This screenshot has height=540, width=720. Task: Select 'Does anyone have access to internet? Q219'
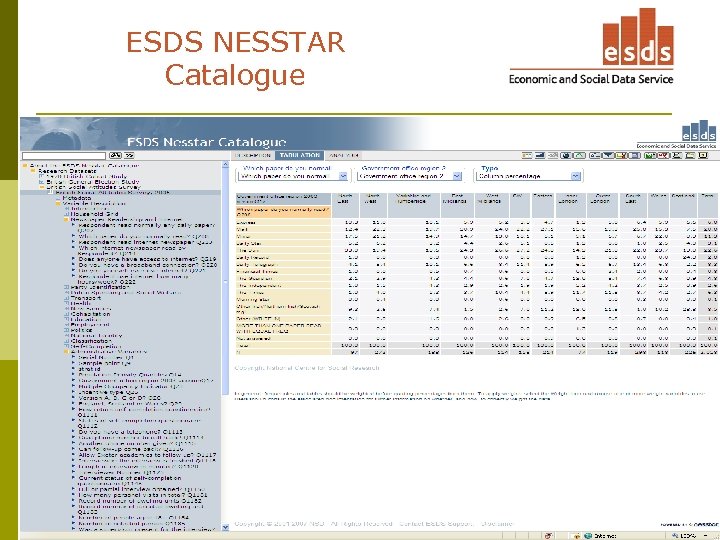click(x=147, y=259)
